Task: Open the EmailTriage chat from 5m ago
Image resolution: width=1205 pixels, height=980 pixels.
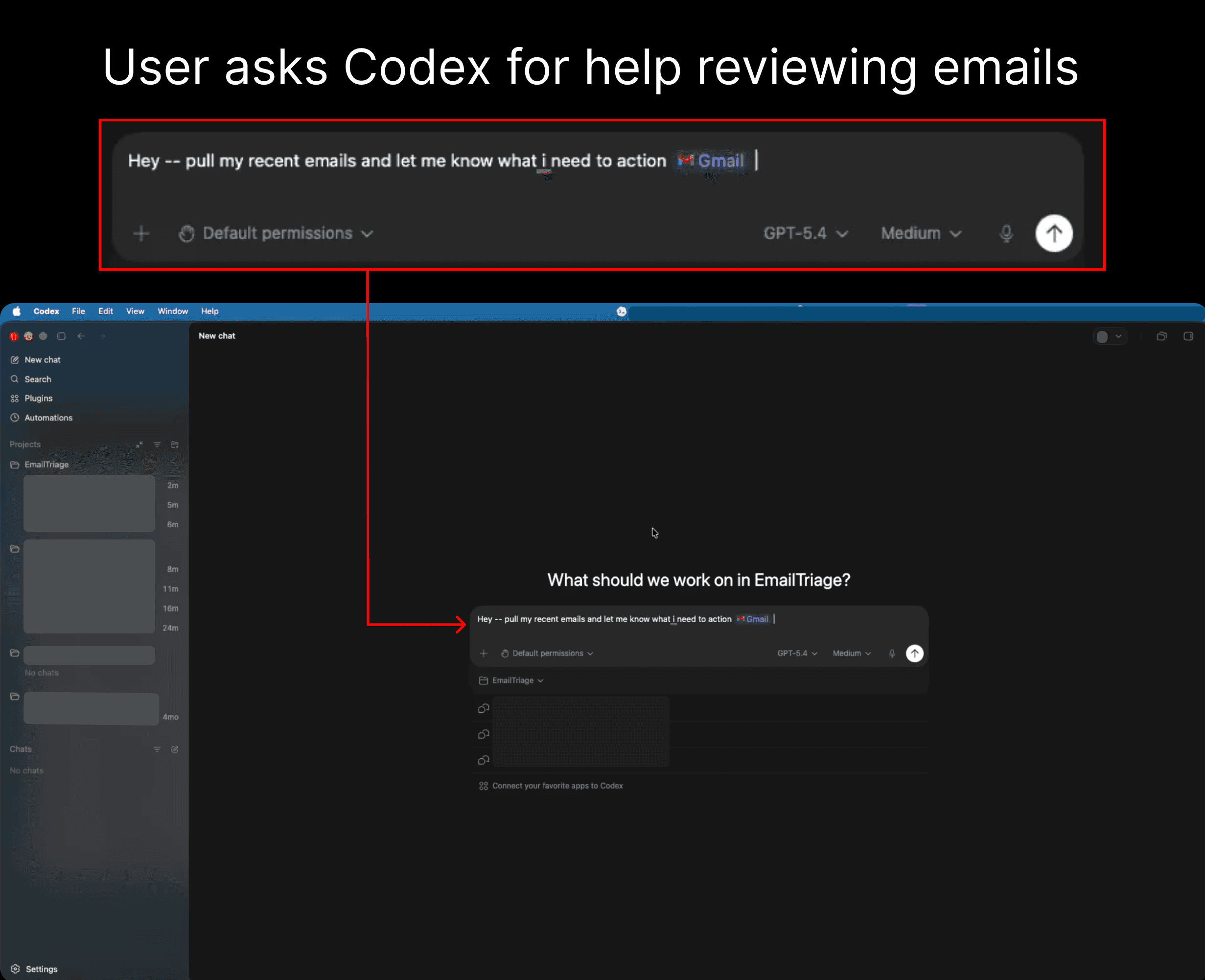Action: (102, 505)
